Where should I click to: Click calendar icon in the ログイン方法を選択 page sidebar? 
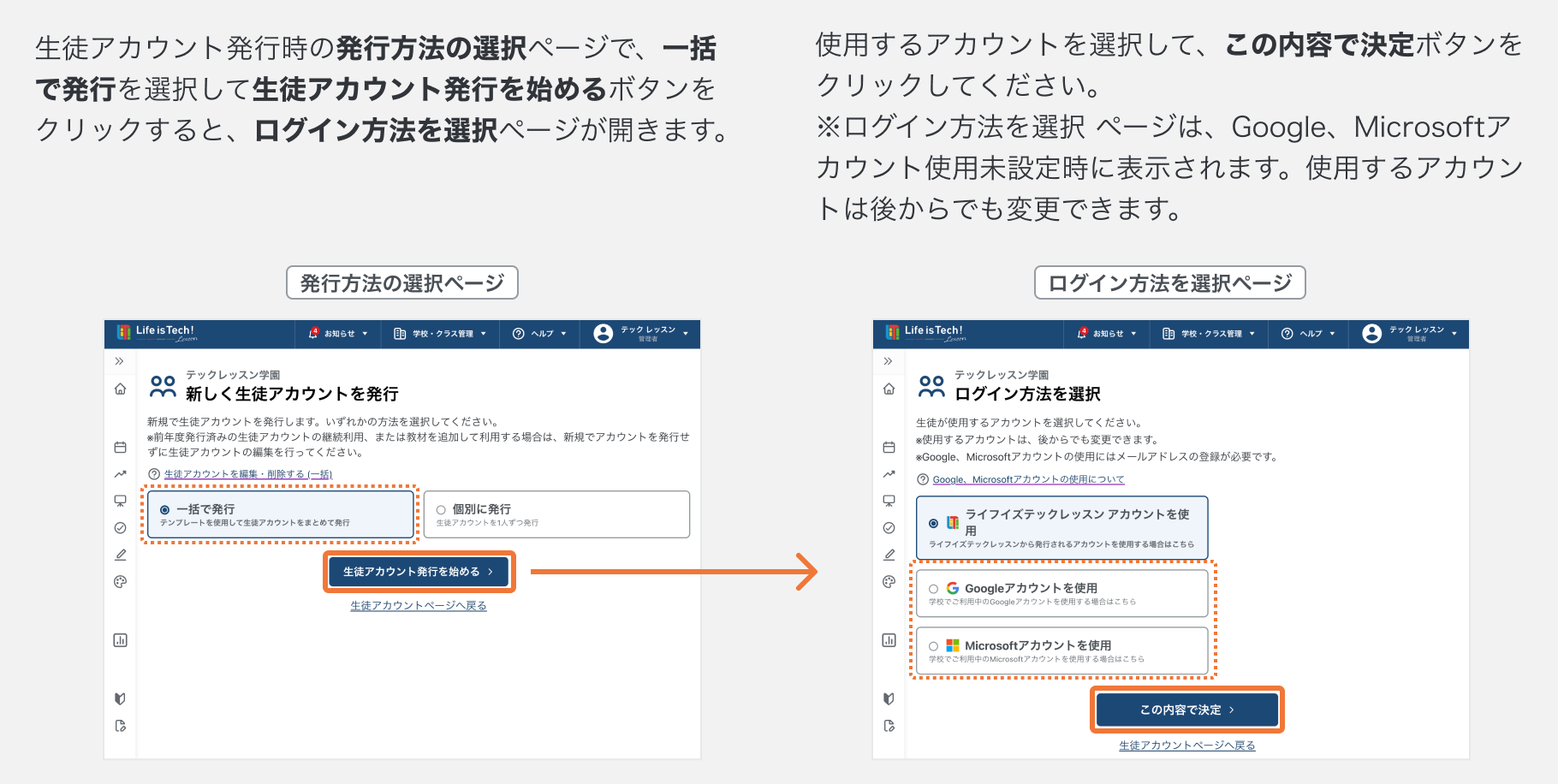click(x=889, y=447)
